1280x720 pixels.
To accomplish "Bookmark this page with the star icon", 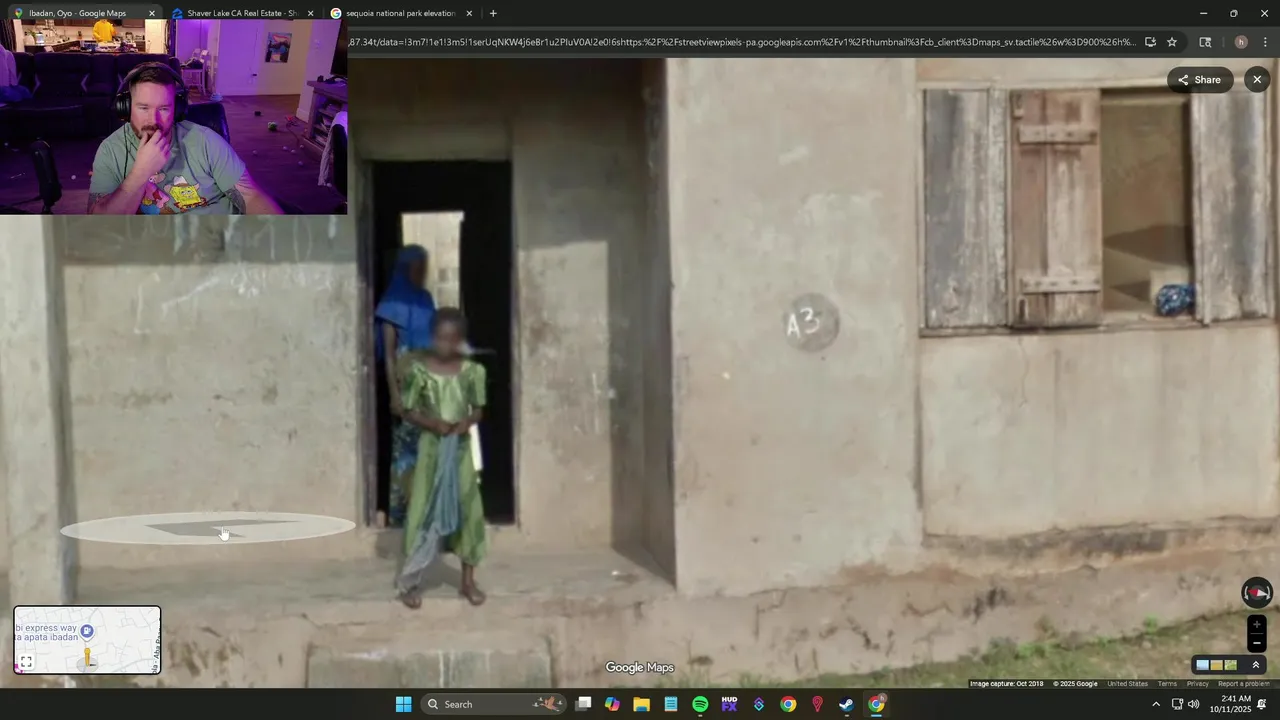I will pyautogui.click(x=1172, y=42).
